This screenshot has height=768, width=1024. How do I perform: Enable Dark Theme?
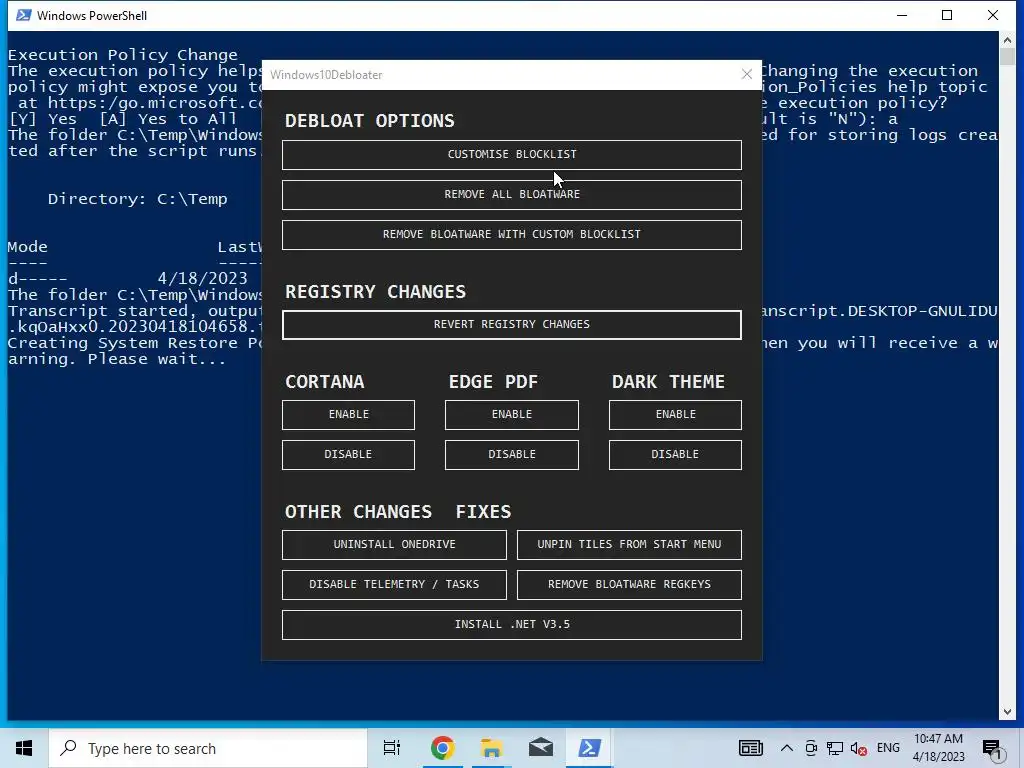click(x=675, y=415)
